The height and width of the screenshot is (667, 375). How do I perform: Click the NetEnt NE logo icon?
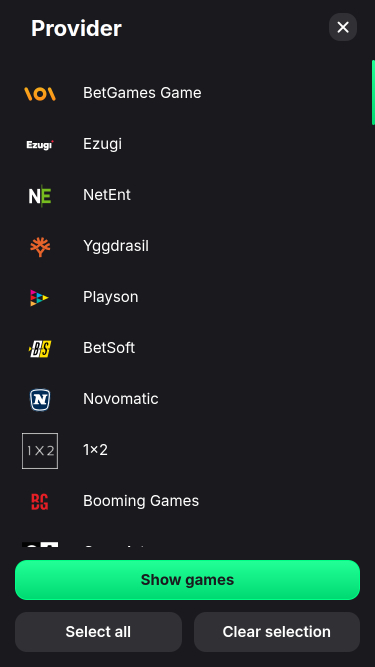point(40,196)
